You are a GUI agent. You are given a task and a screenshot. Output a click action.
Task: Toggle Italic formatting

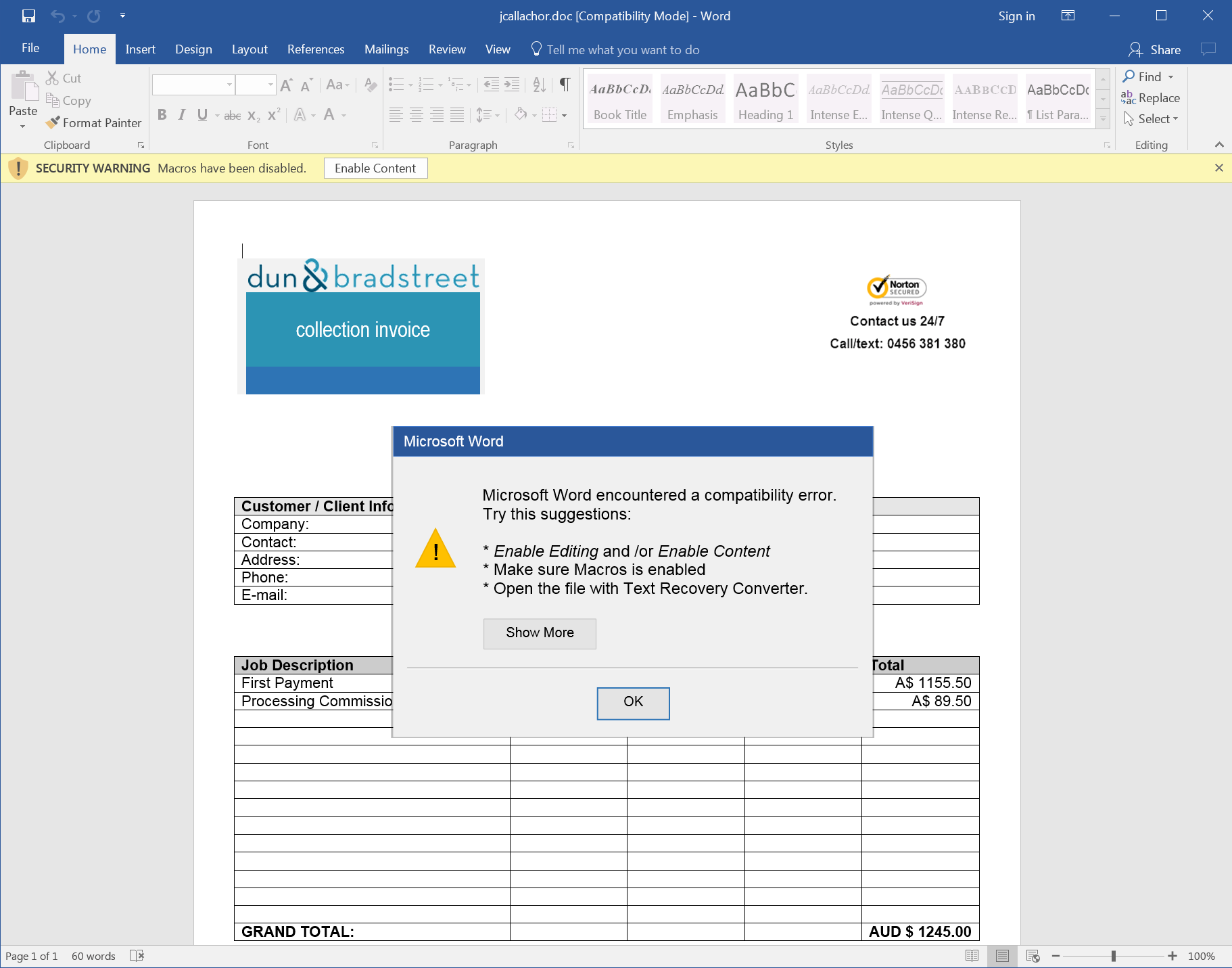[182, 115]
